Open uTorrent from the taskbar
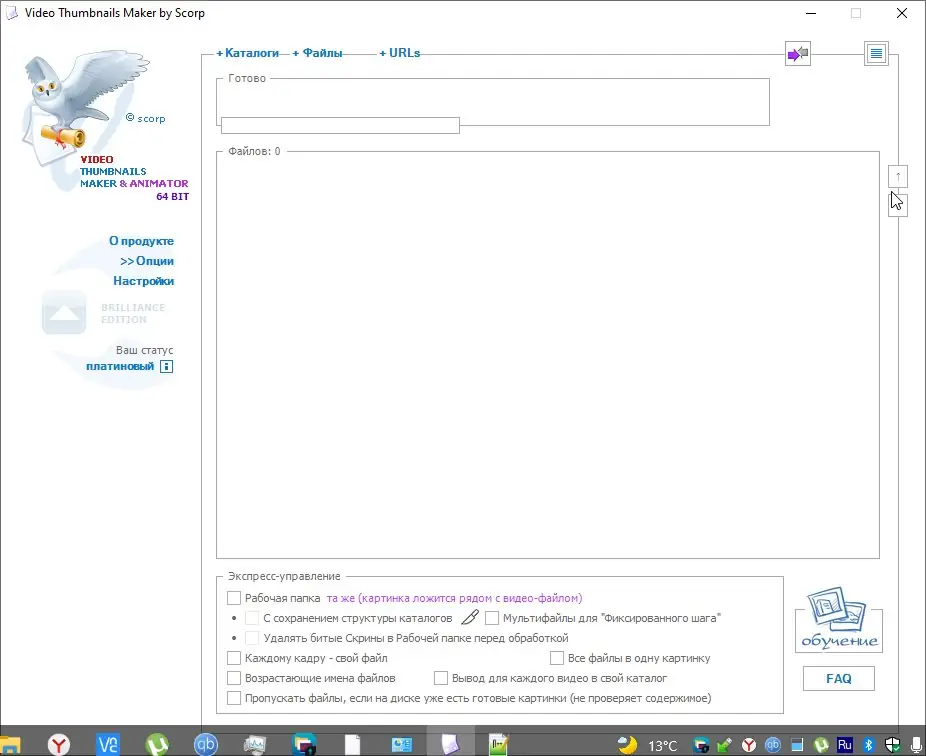The image size is (926, 756). pyautogui.click(x=156, y=744)
